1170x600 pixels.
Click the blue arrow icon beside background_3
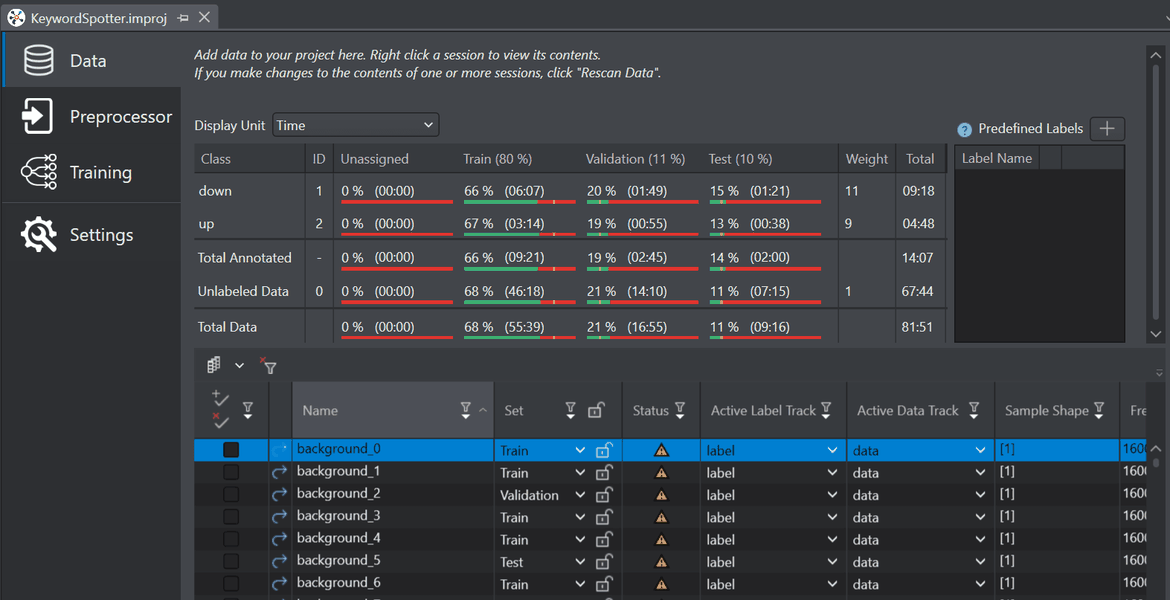(280, 517)
